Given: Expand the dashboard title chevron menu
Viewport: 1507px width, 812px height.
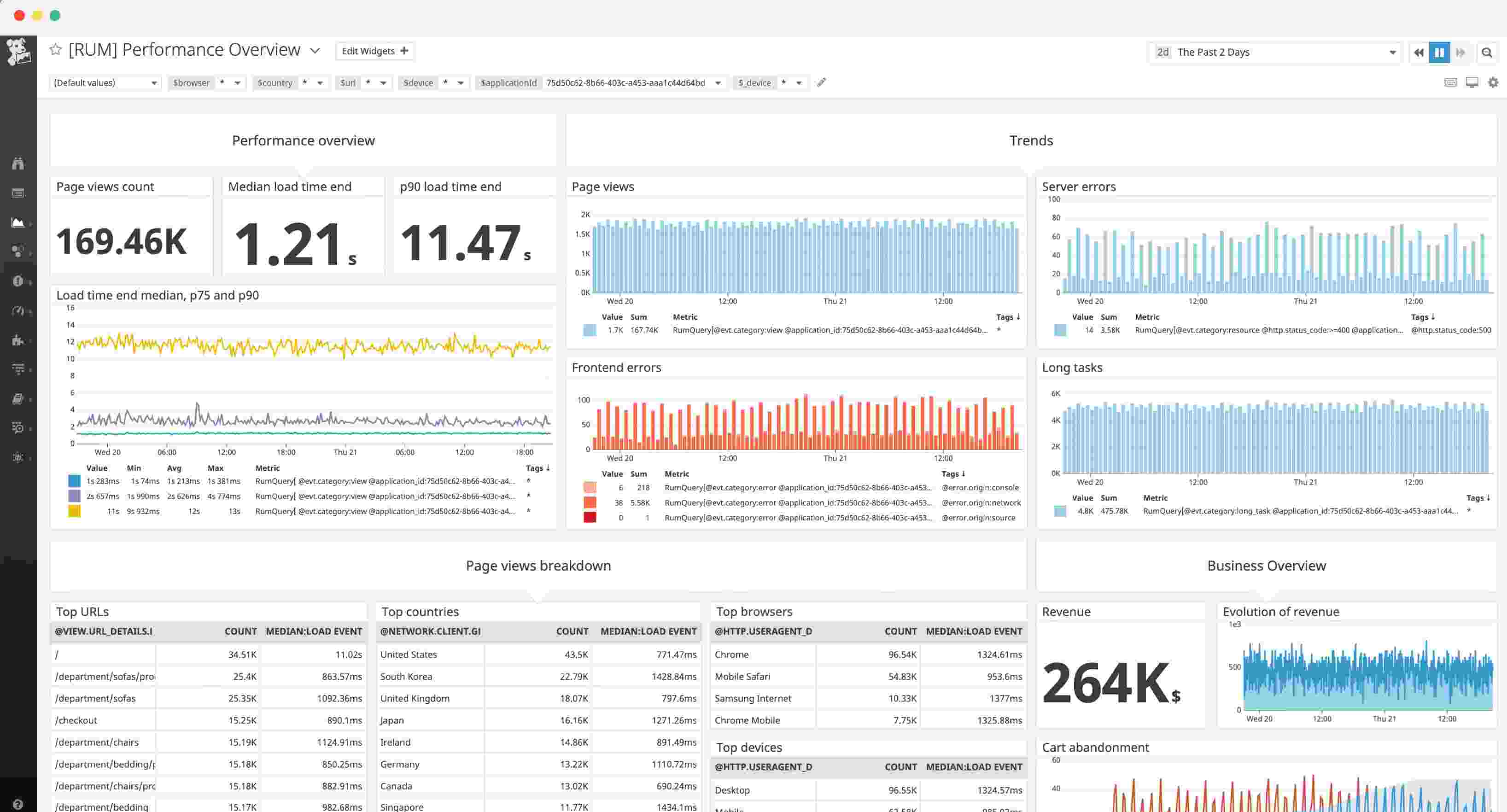Looking at the screenshot, I should coord(315,51).
